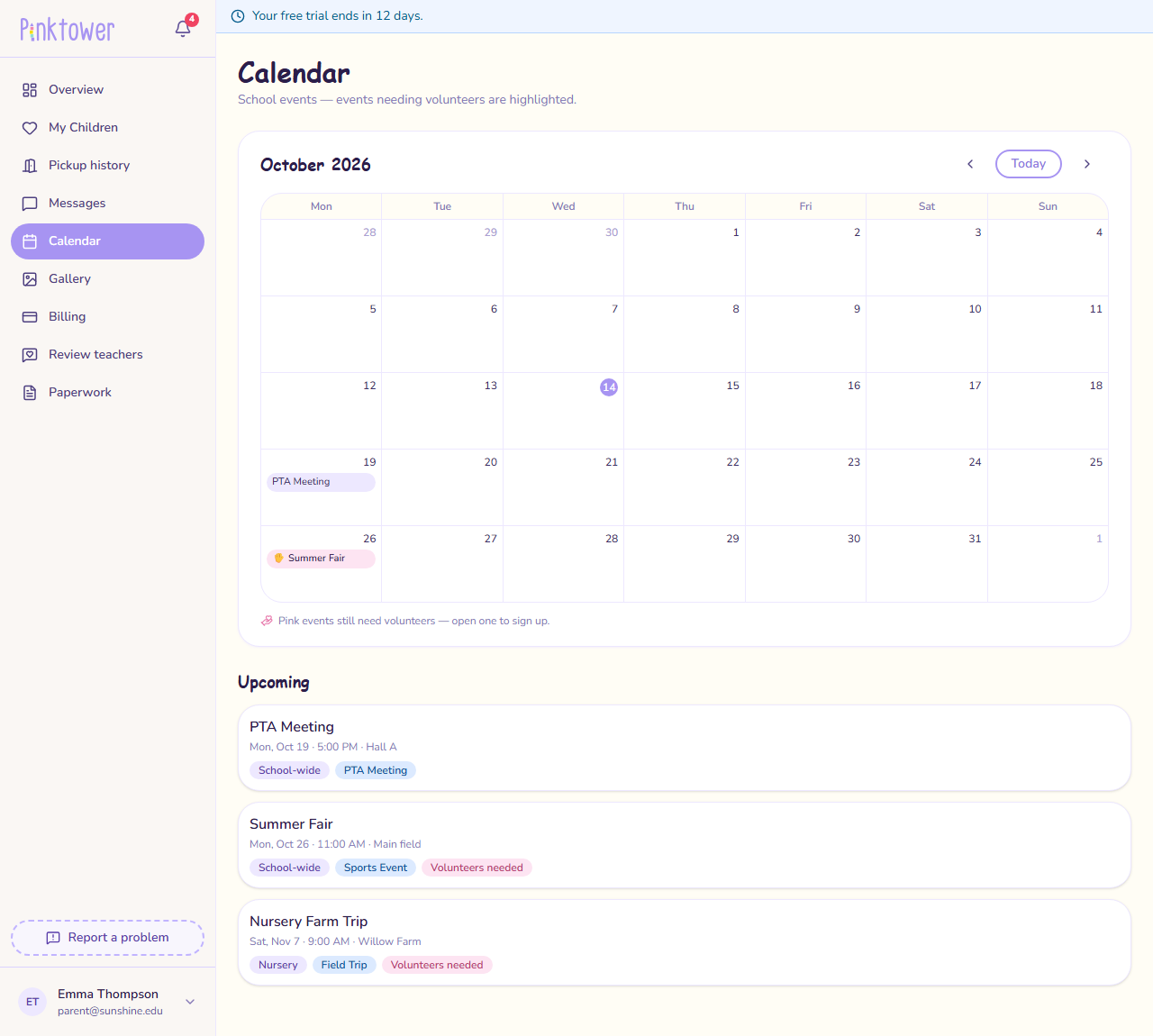Click the Messages chat bubble icon

pyautogui.click(x=30, y=204)
